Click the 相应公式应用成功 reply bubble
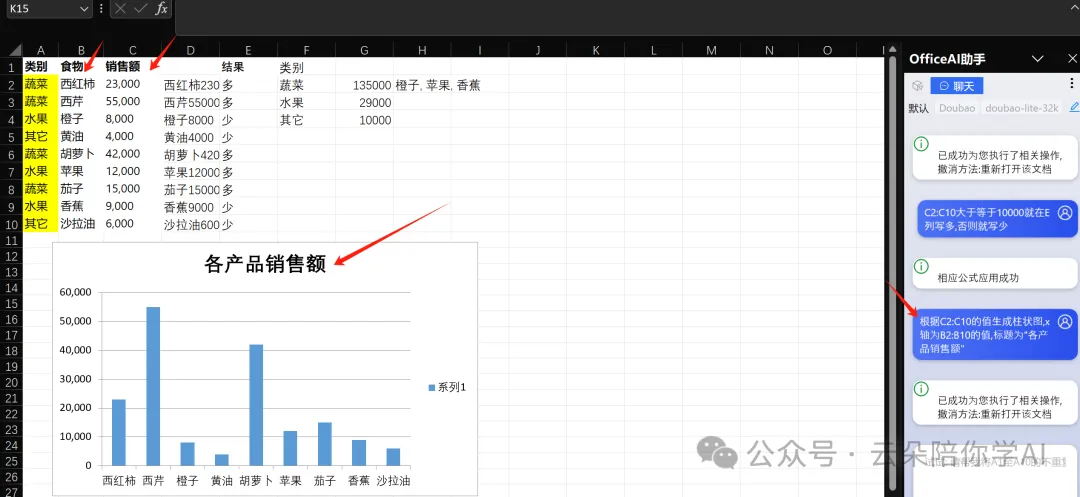The height and width of the screenshot is (497, 1080). pos(994,273)
